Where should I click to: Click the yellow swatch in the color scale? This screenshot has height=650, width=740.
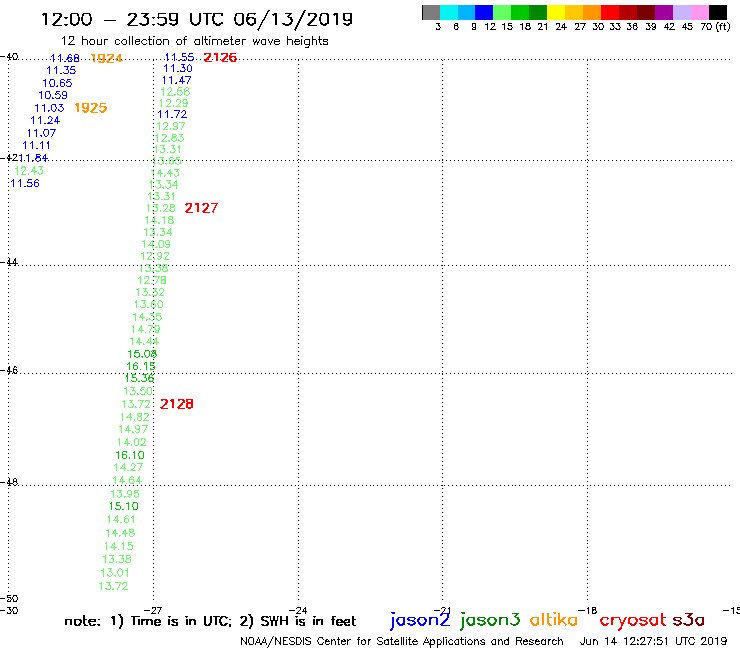[556, 12]
